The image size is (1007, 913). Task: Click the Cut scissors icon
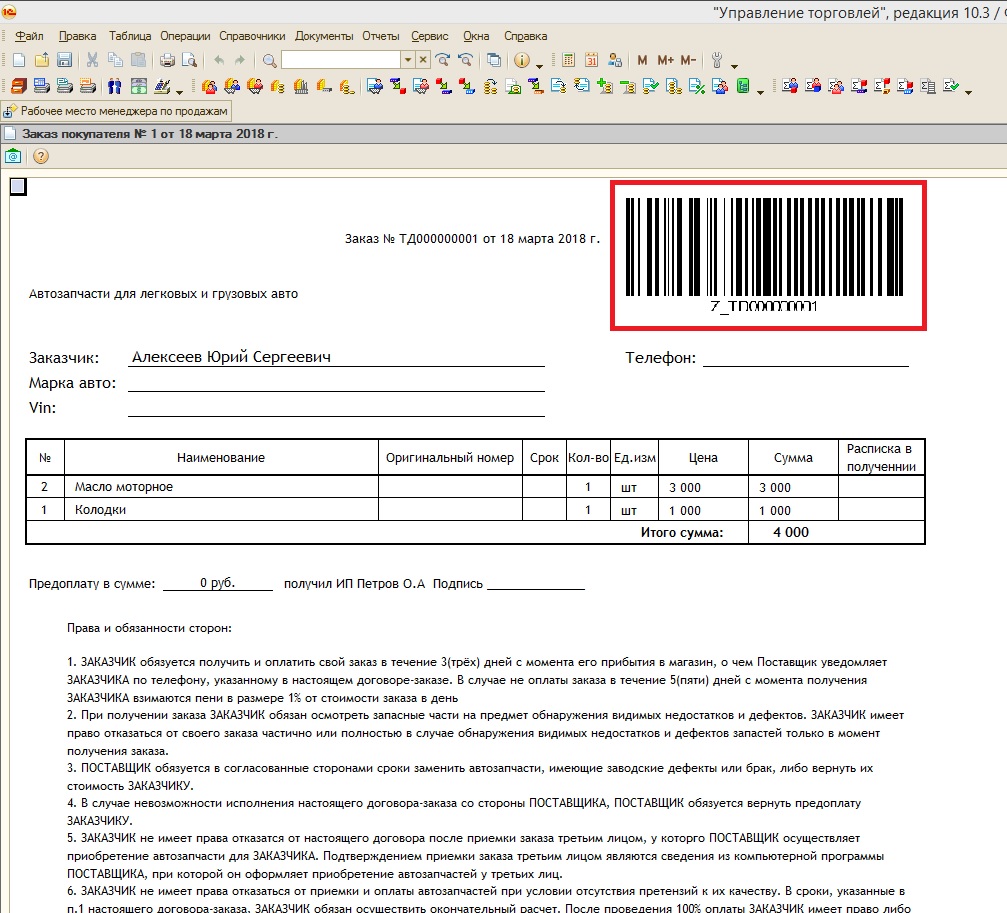coord(93,61)
